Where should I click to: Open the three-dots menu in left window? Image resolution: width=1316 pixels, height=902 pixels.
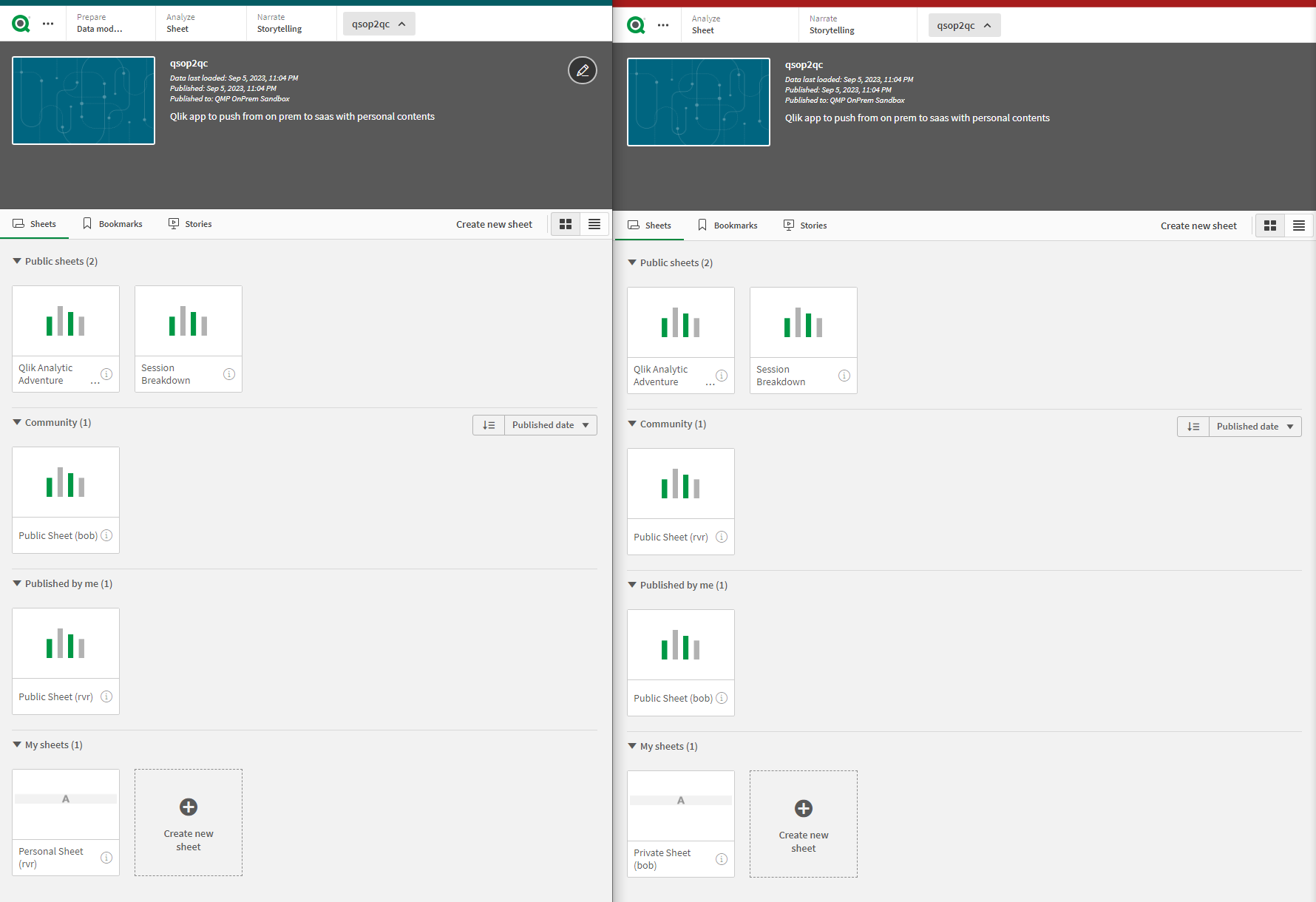[x=48, y=24]
